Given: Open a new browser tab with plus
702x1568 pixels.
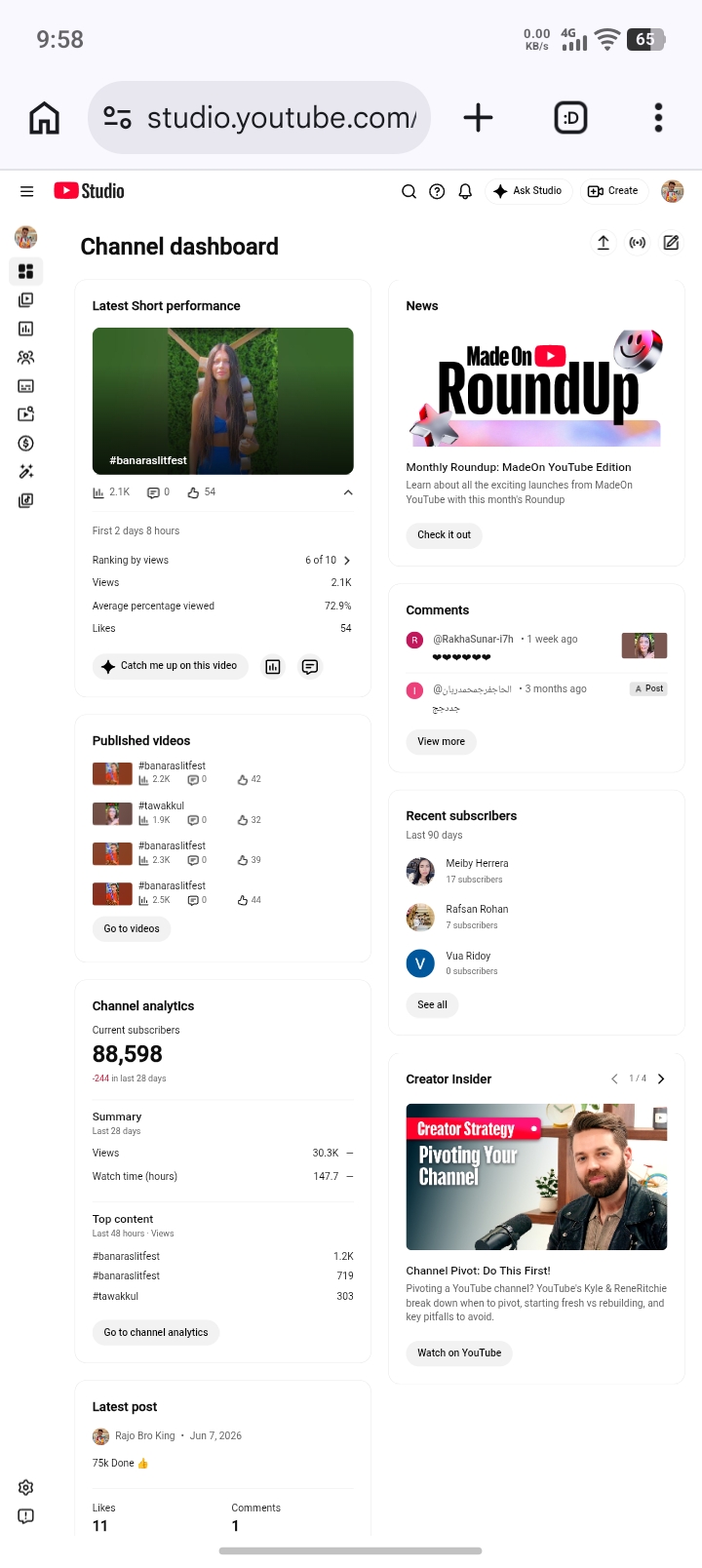Looking at the screenshot, I should 478,118.
